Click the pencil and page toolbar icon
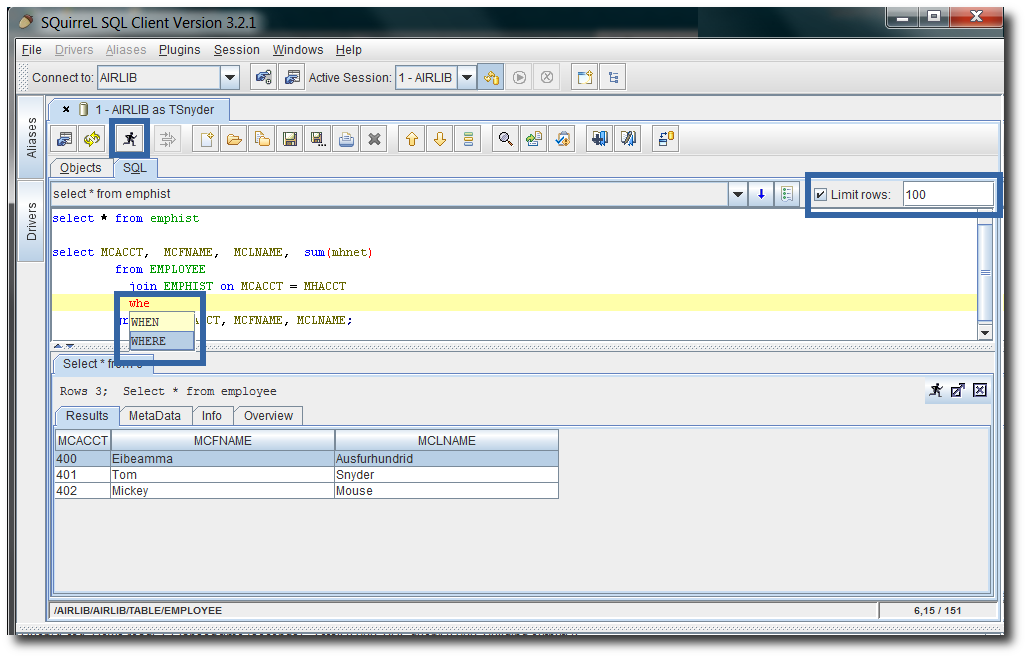1027x658 pixels. tap(627, 139)
